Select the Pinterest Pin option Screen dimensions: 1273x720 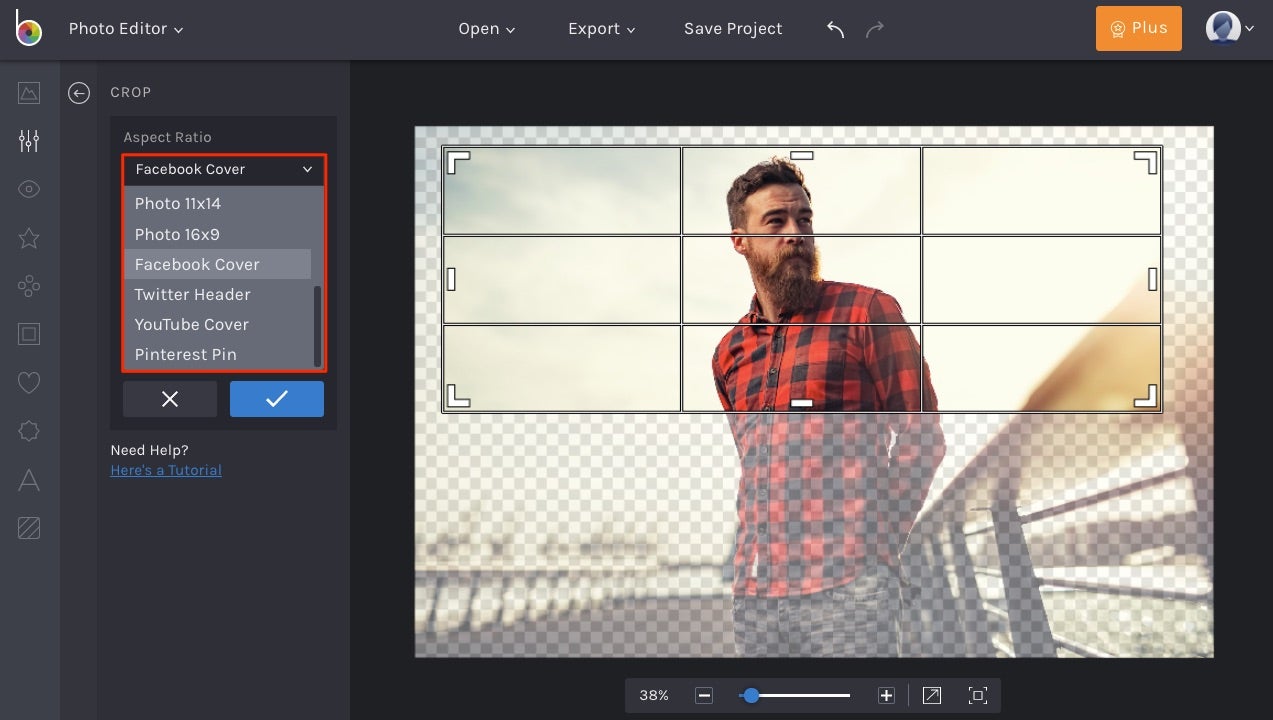[186, 354]
